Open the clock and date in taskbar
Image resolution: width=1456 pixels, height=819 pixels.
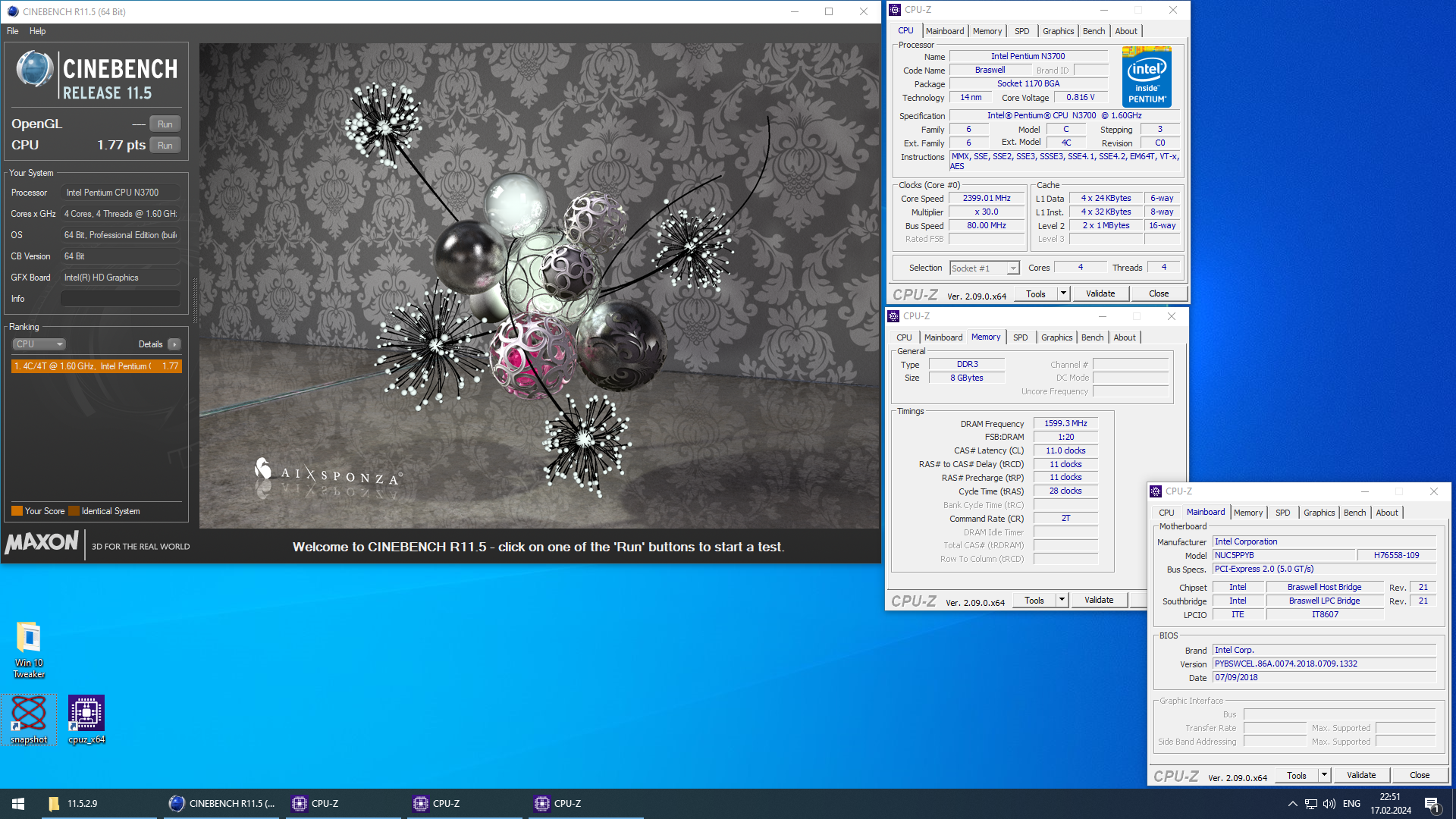click(x=1391, y=804)
